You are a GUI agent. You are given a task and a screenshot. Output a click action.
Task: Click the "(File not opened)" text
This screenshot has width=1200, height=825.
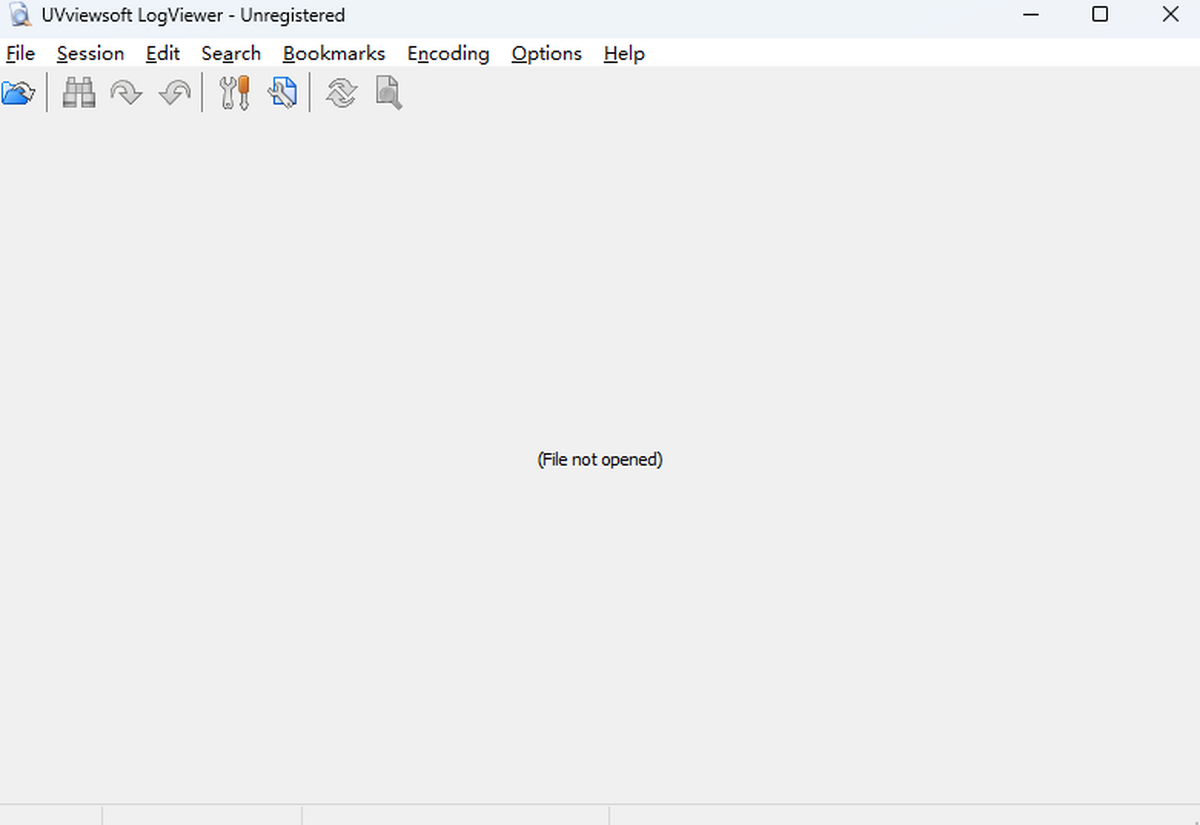pyautogui.click(x=600, y=459)
